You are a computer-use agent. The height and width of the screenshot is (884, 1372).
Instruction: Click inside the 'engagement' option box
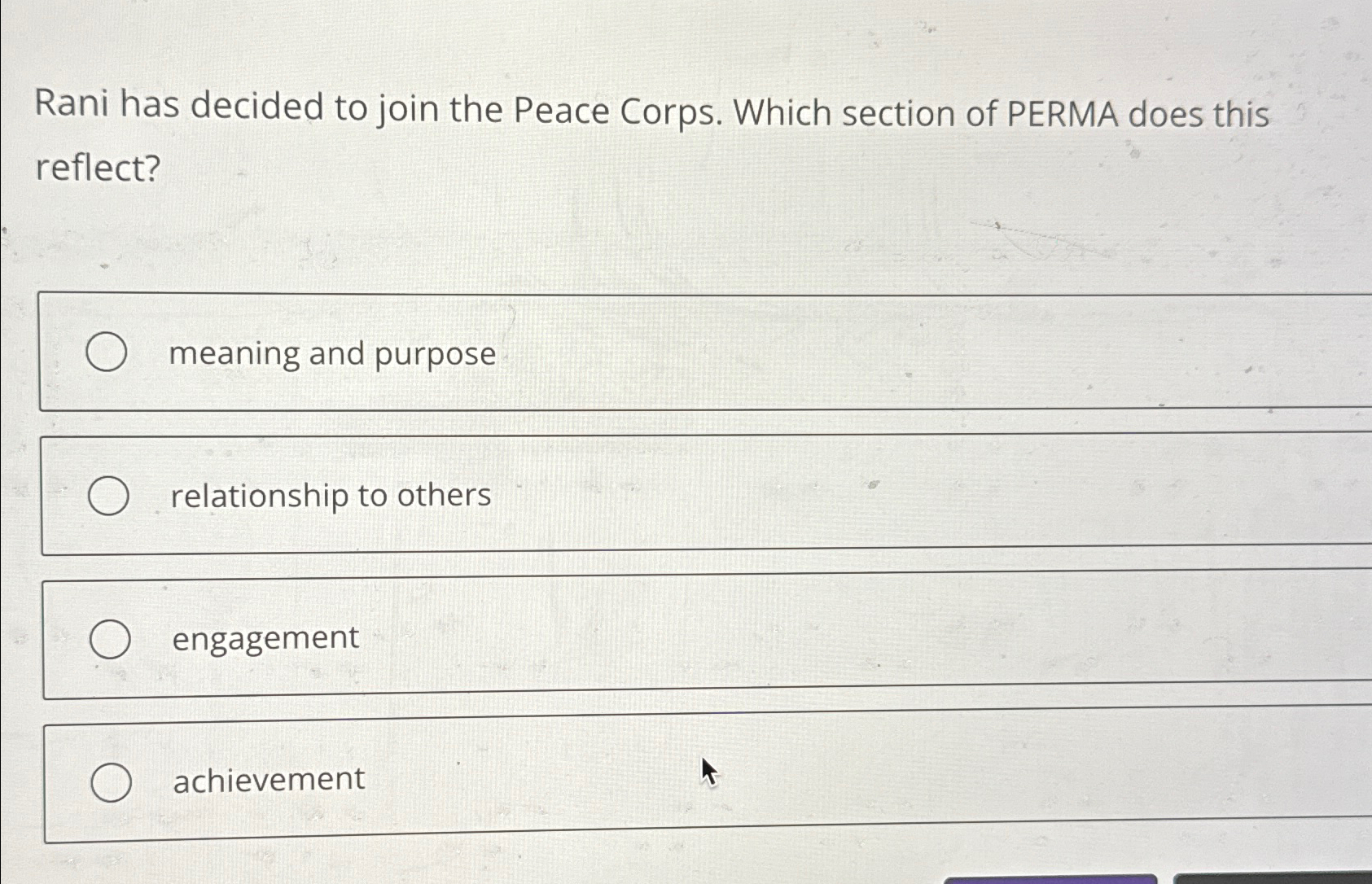point(570,637)
